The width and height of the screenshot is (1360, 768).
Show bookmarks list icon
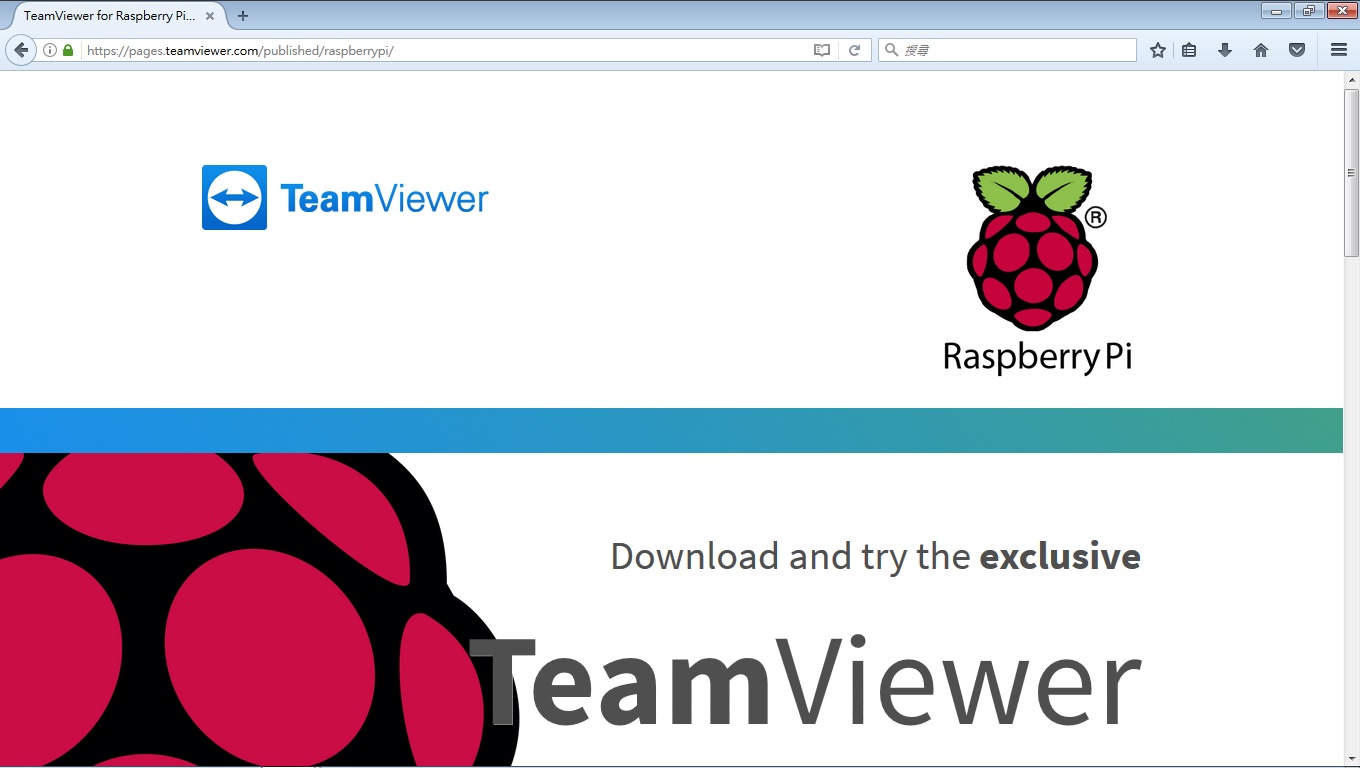point(1189,50)
